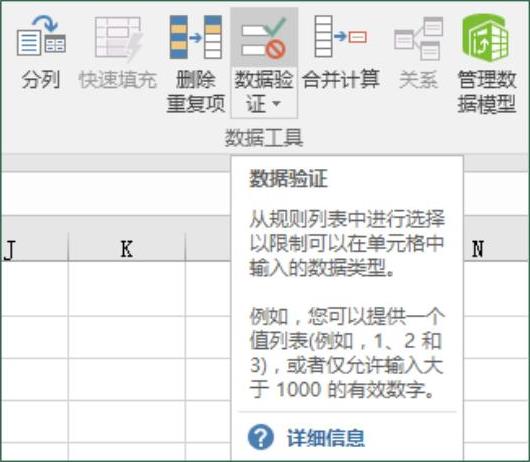Open the 合并计算 Consolidate tool icon
This screenshot has width=530, height=462.
[340, 37]
